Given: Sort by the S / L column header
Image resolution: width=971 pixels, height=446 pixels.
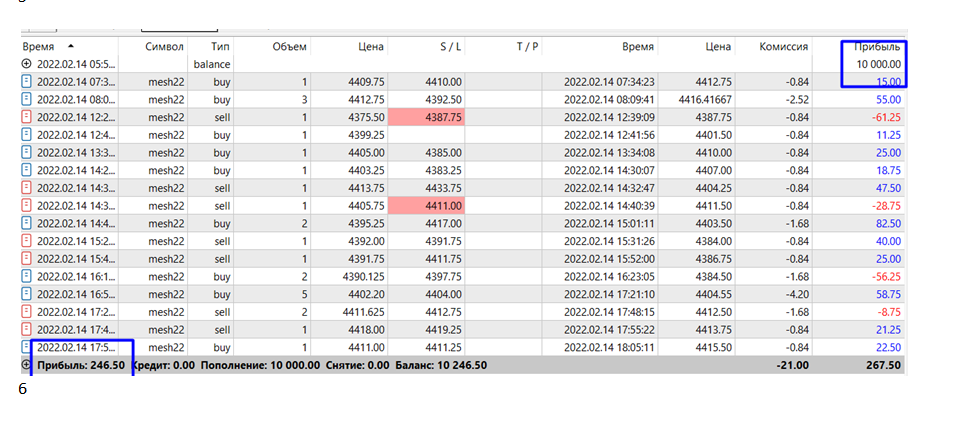Looking at the screenshot, I should 450,46.
